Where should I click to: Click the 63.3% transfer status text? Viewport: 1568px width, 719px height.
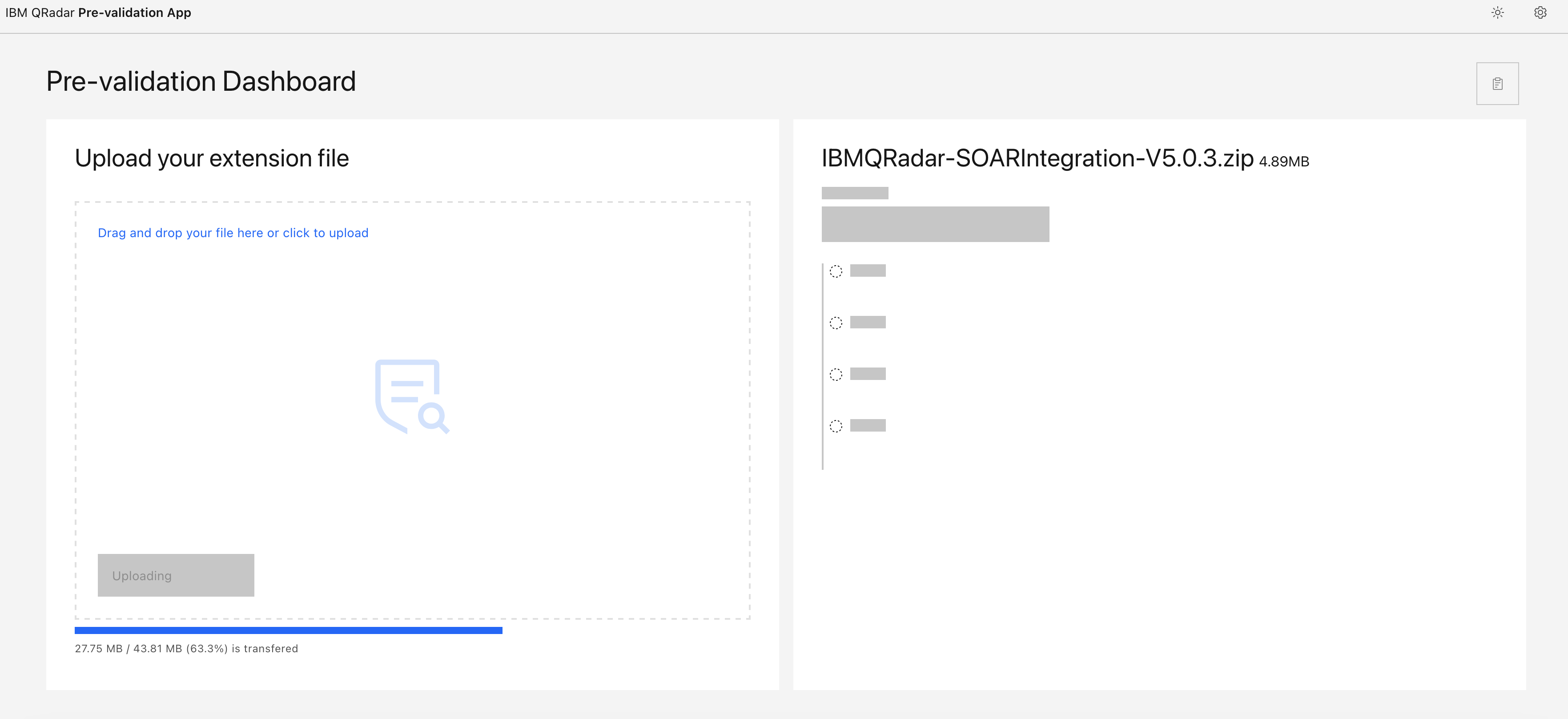coord(186,648)
